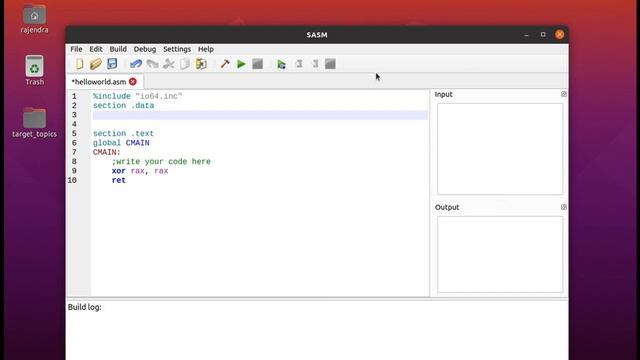Click inside the Input text box

coord(500,149)
